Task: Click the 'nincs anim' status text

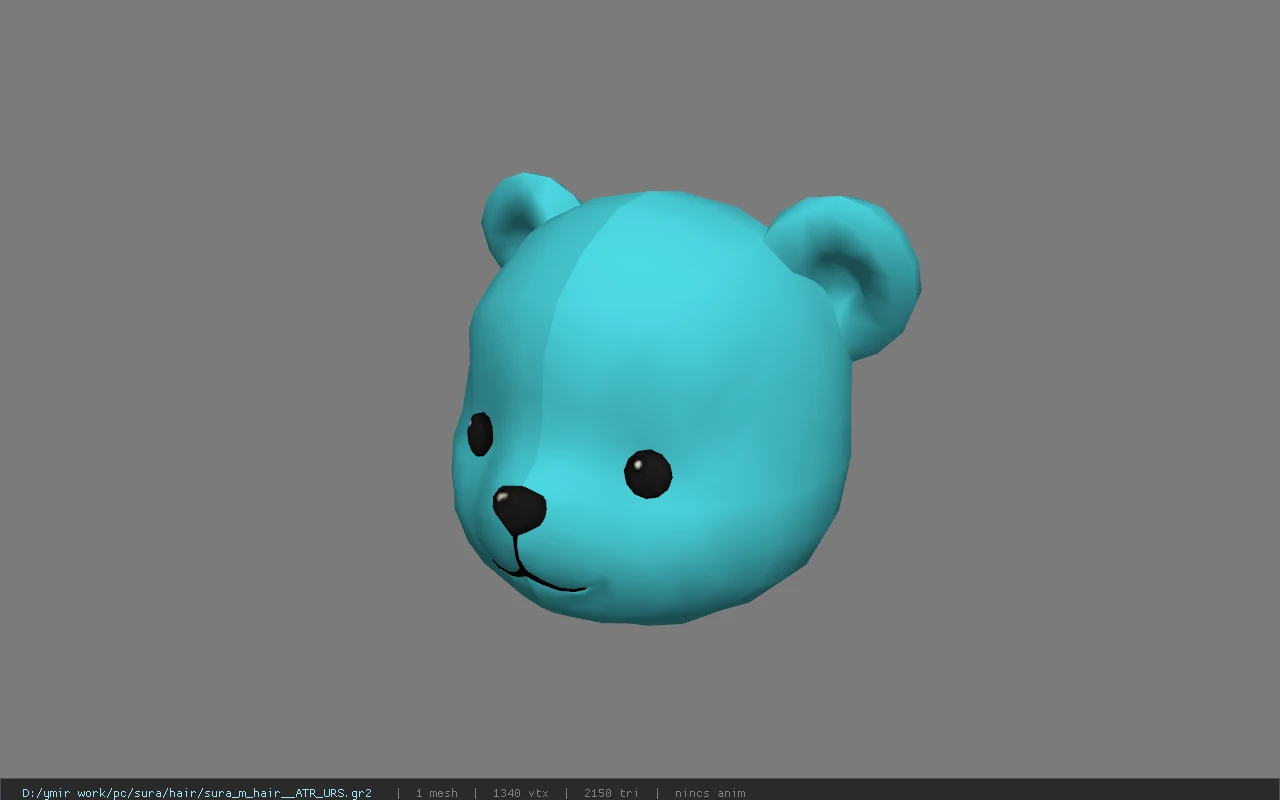Action: coord(710,793)
